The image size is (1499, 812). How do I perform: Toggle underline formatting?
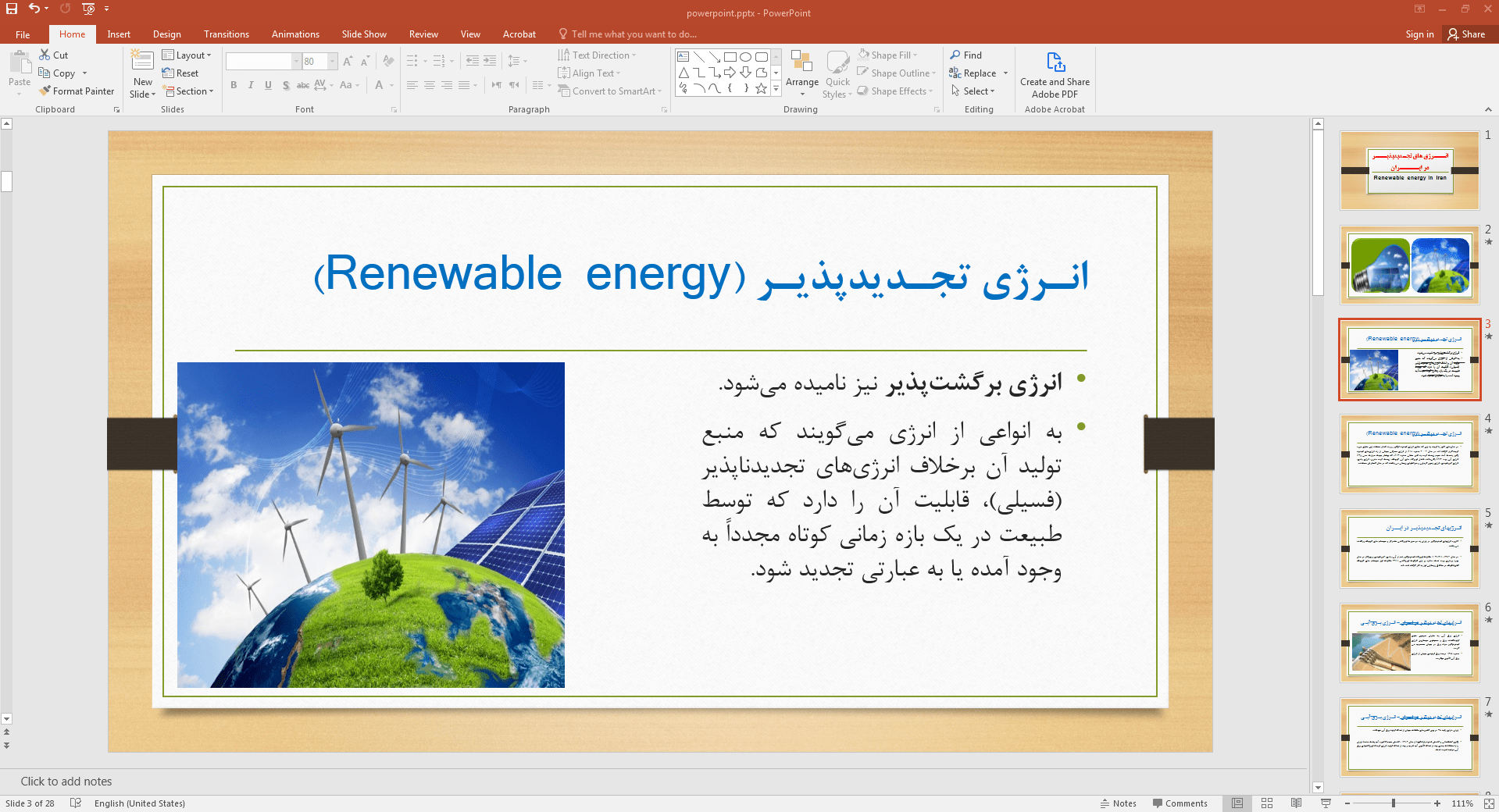coord(268,85)
